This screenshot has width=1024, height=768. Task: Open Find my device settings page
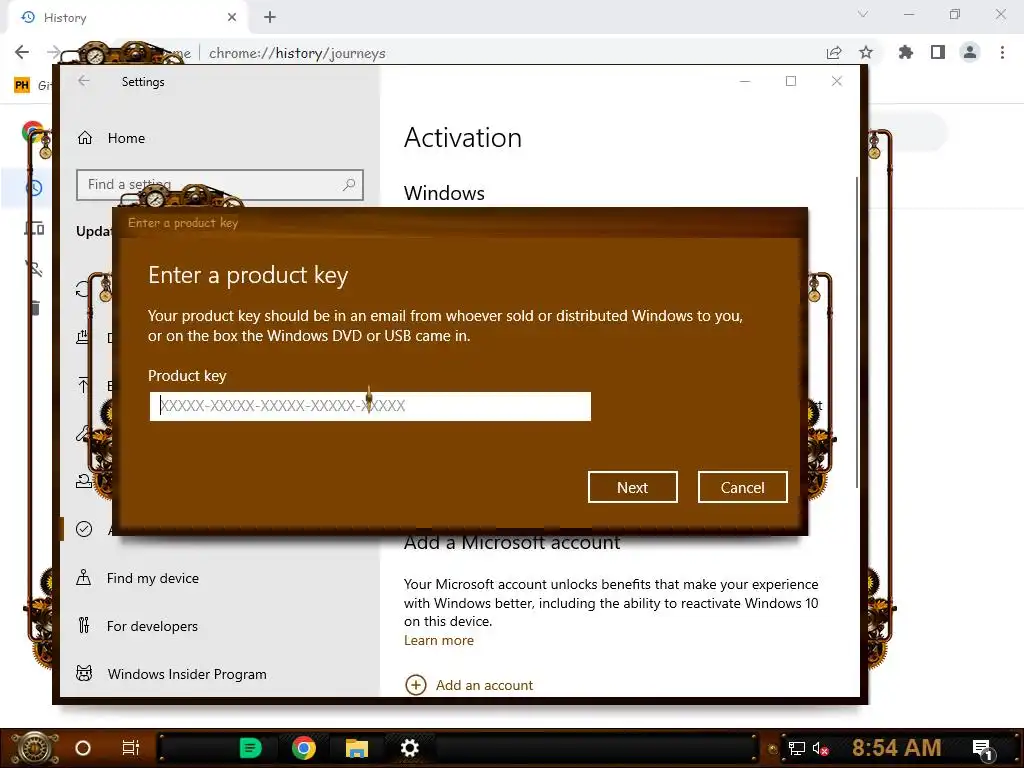coord(153,578)
